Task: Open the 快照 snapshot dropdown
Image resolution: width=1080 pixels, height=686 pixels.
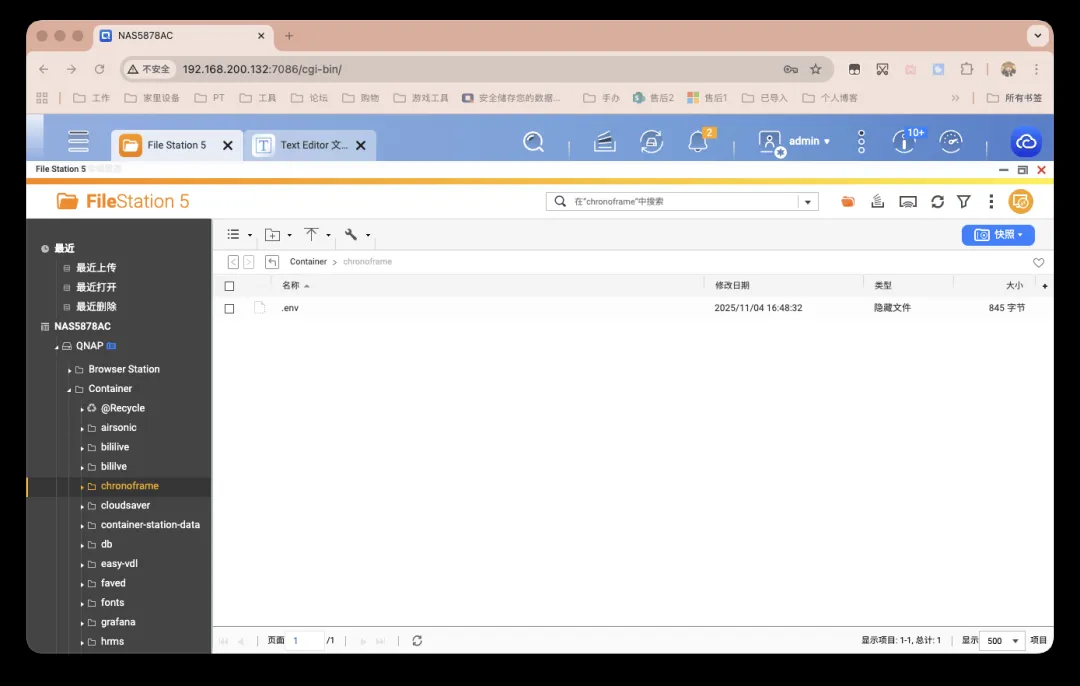Action: [998, 235]
